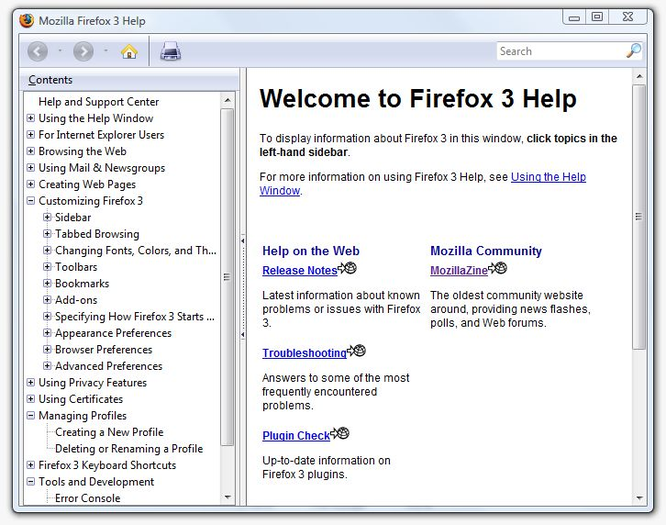The width and height of the screenshot is (666, 525).
Task: Collapse Customizing Firefox 3 node
Action: point(31,200)
